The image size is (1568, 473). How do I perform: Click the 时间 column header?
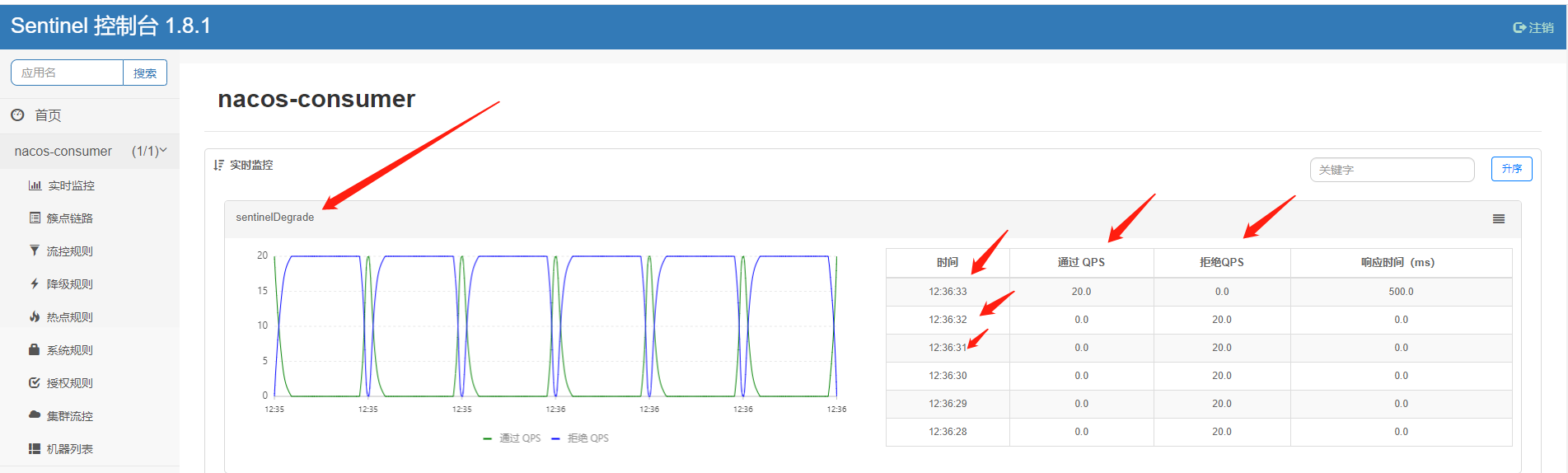(948, 262)
